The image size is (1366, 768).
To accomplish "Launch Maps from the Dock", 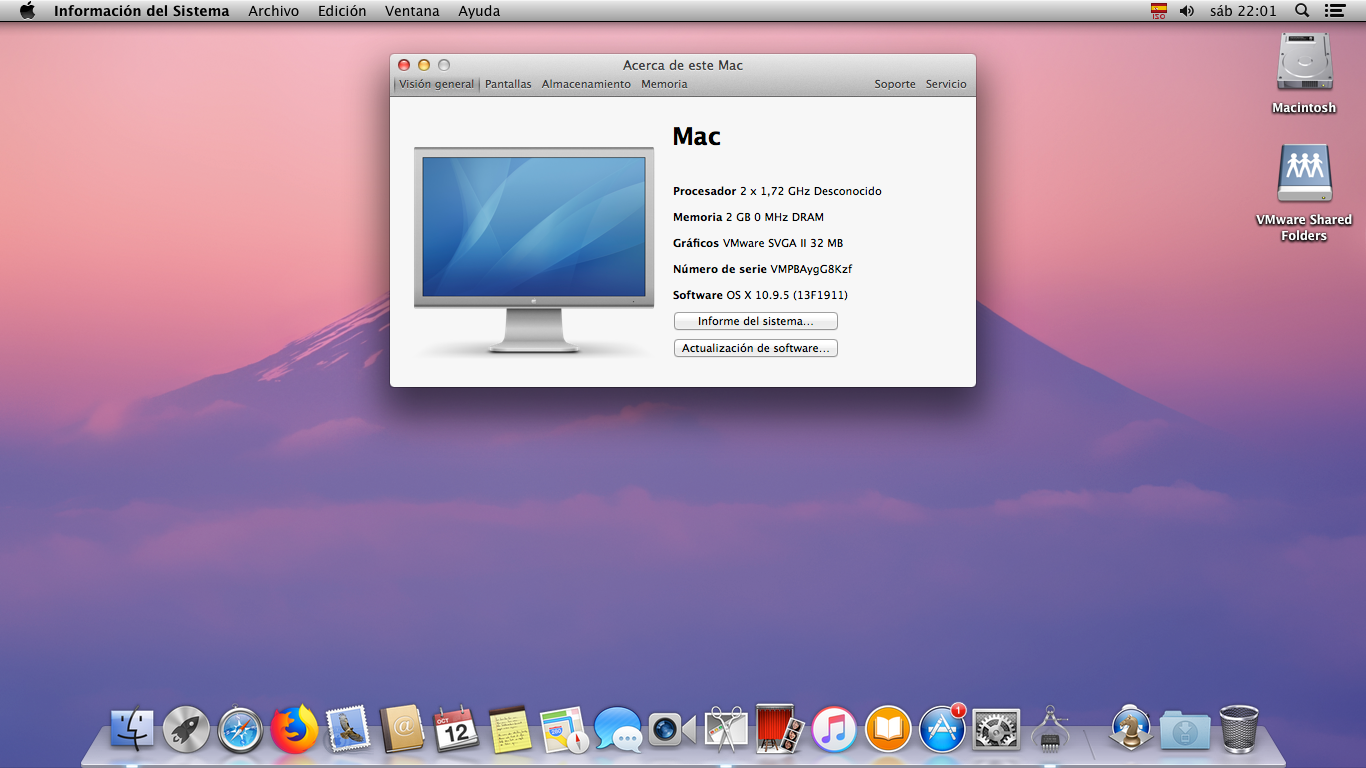I will tap(564, 730).
